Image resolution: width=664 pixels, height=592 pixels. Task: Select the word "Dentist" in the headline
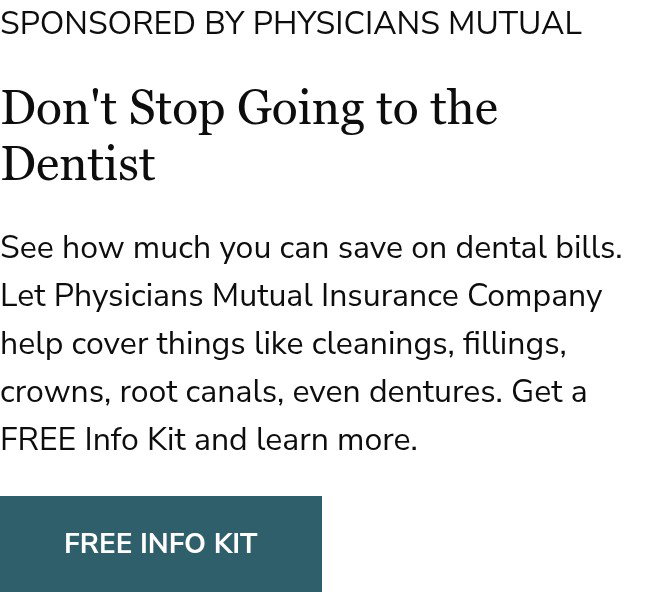[x=78, y=164]
